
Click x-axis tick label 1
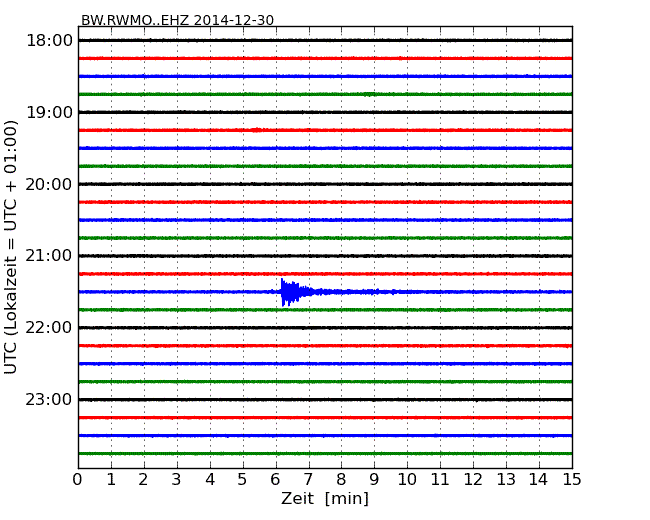(111, 479)
